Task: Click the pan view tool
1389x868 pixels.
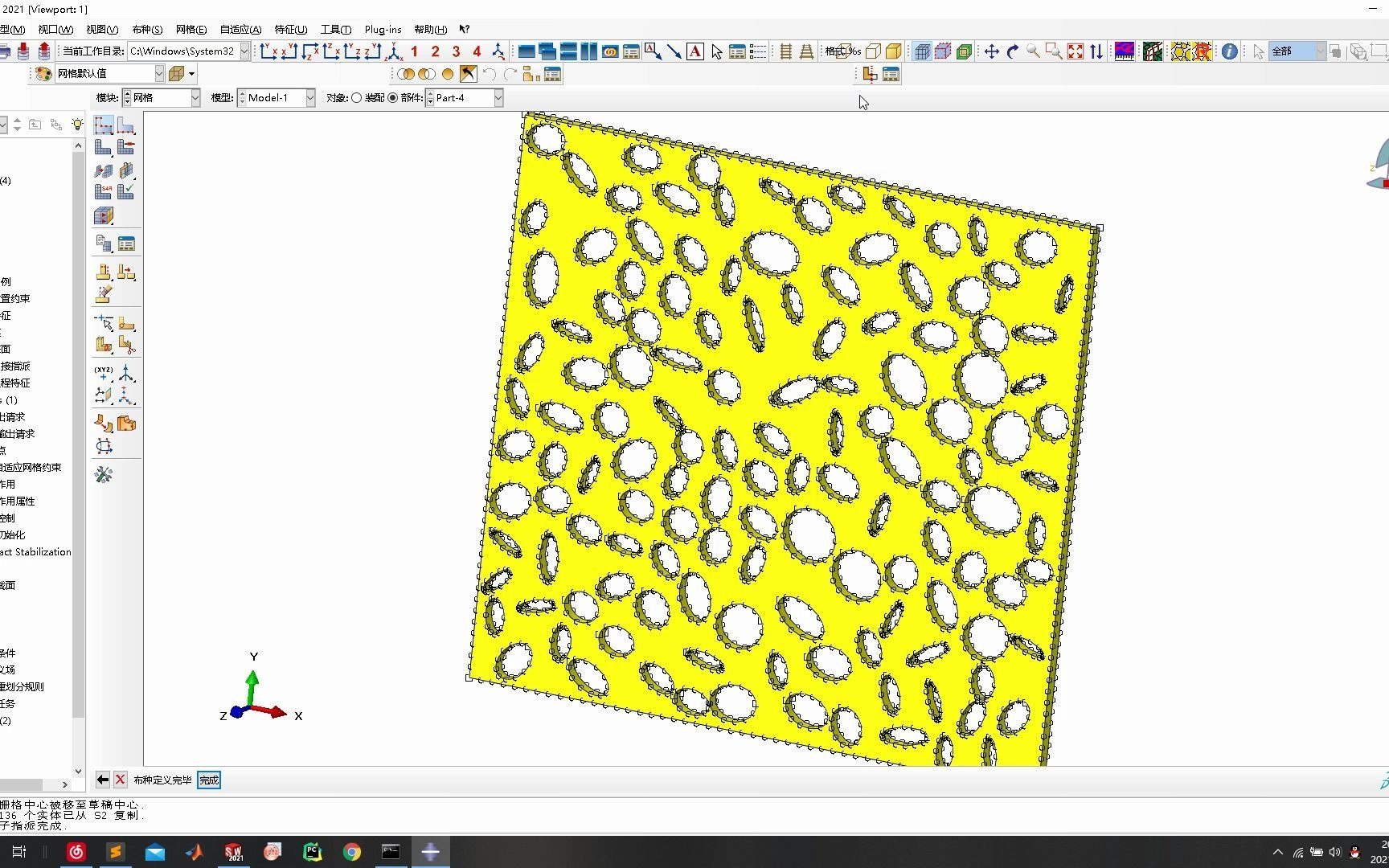Action: [991, 51]
